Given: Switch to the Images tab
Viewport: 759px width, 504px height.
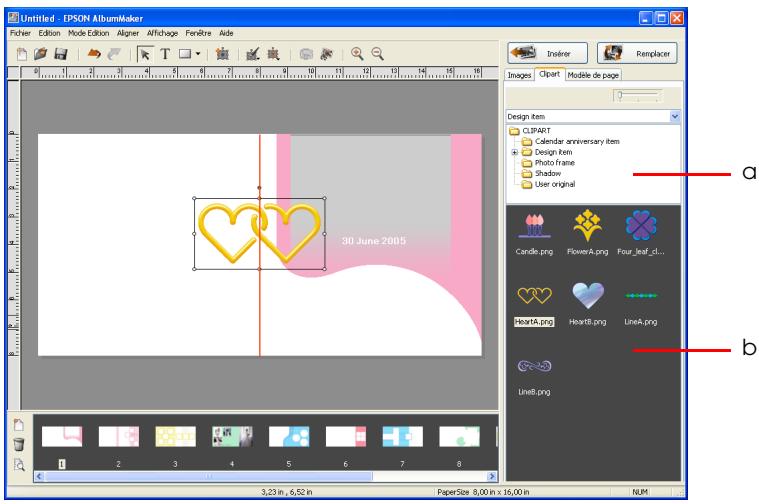Looking at the screenshot, I should pyautogui.click(x=519, y=75).
